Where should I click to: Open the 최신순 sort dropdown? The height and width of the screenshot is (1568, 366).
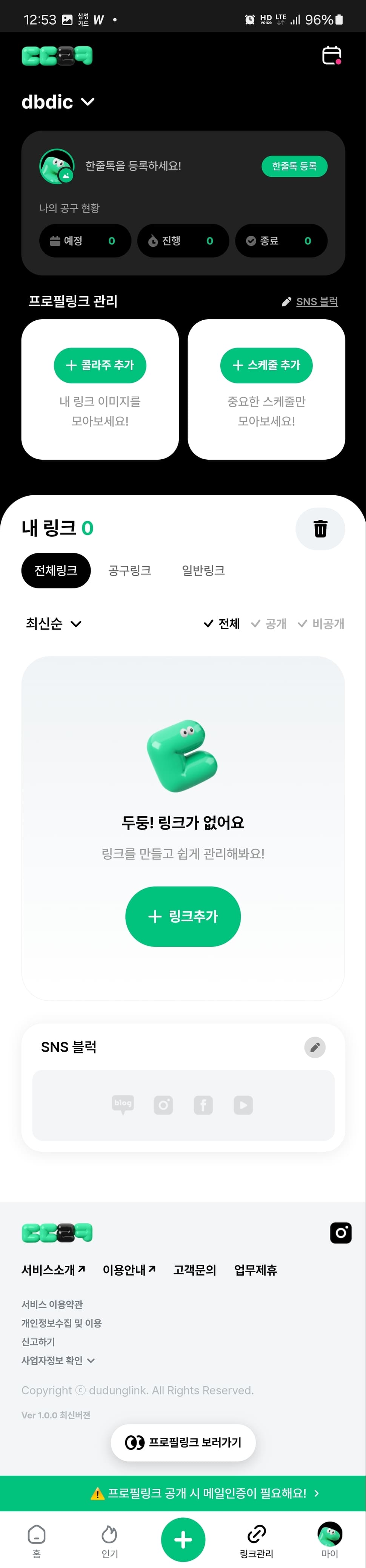coord(52,624)
